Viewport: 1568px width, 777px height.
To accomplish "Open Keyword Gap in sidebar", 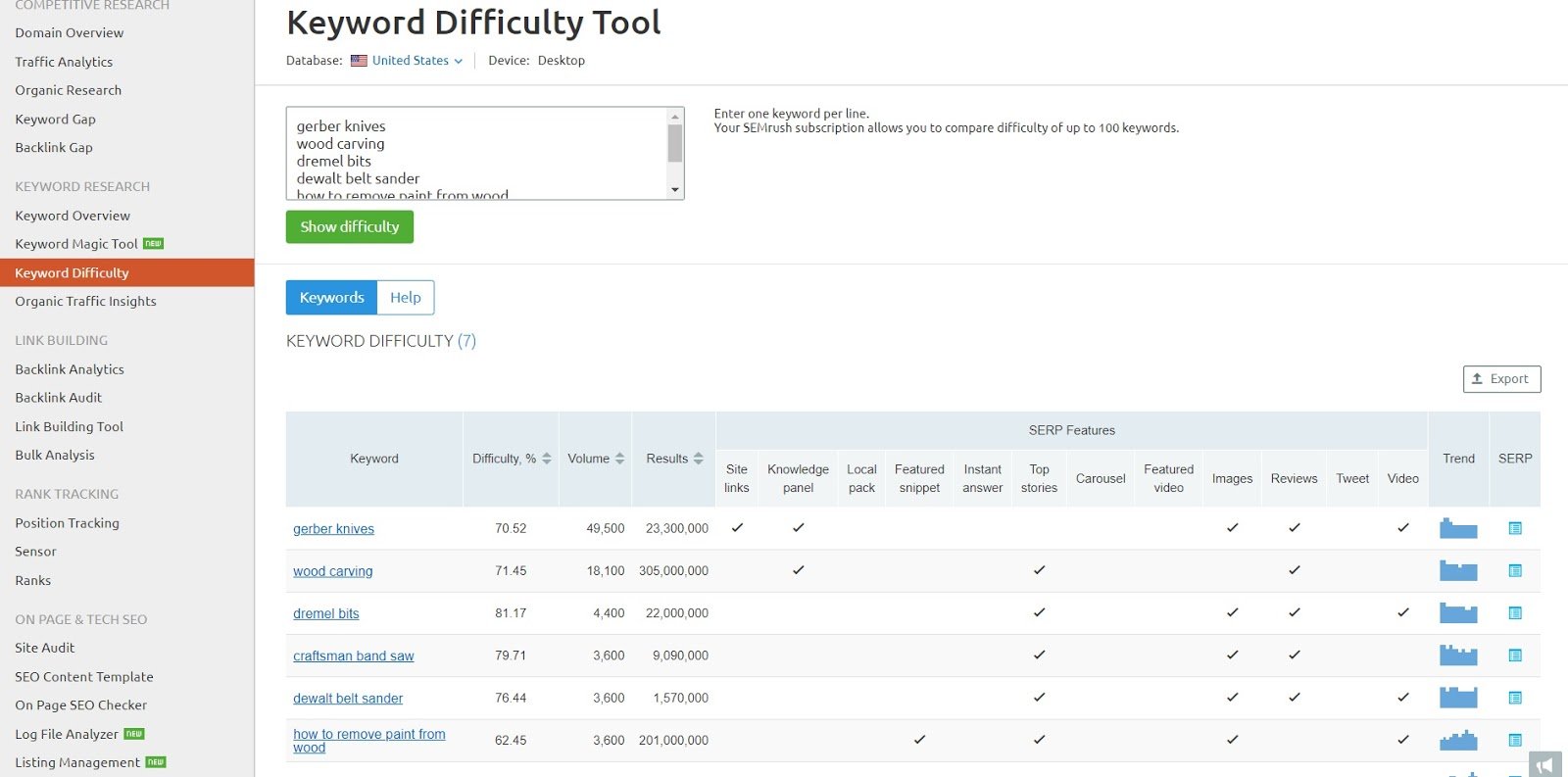I will pos(55,120).
